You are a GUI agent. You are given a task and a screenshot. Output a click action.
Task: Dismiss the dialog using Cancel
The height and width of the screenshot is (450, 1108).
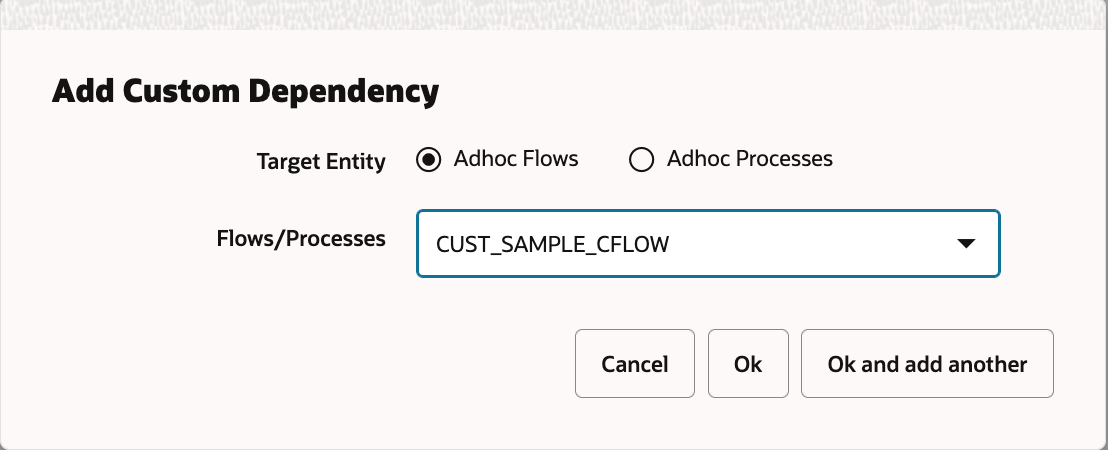[634, 364]
